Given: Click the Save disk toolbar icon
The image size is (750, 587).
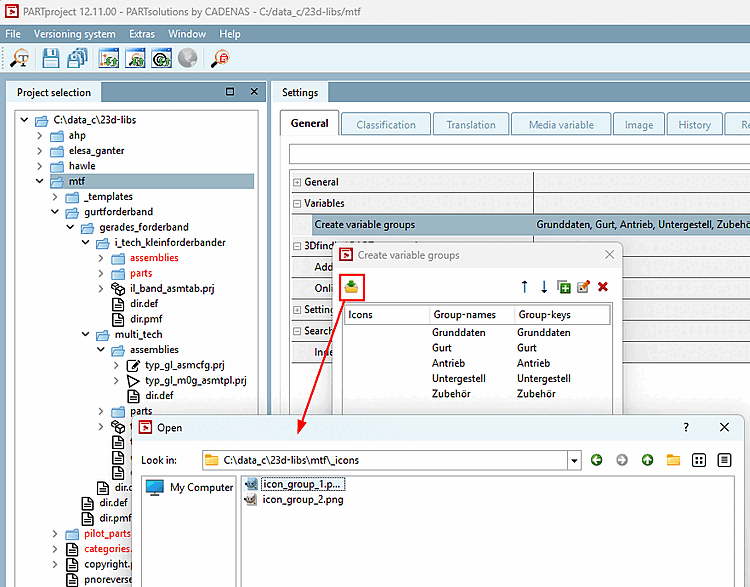Looking at the screenshot, I should point(51,58).
